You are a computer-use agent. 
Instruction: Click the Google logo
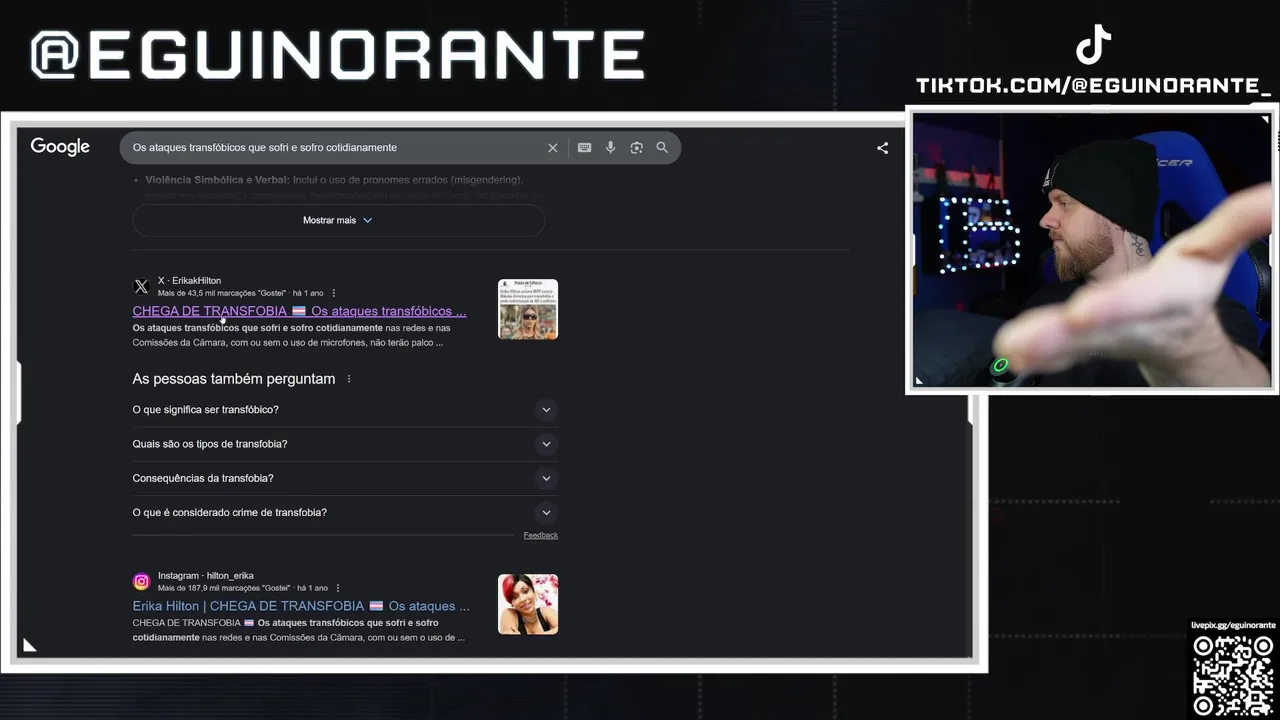click(60, 147)
